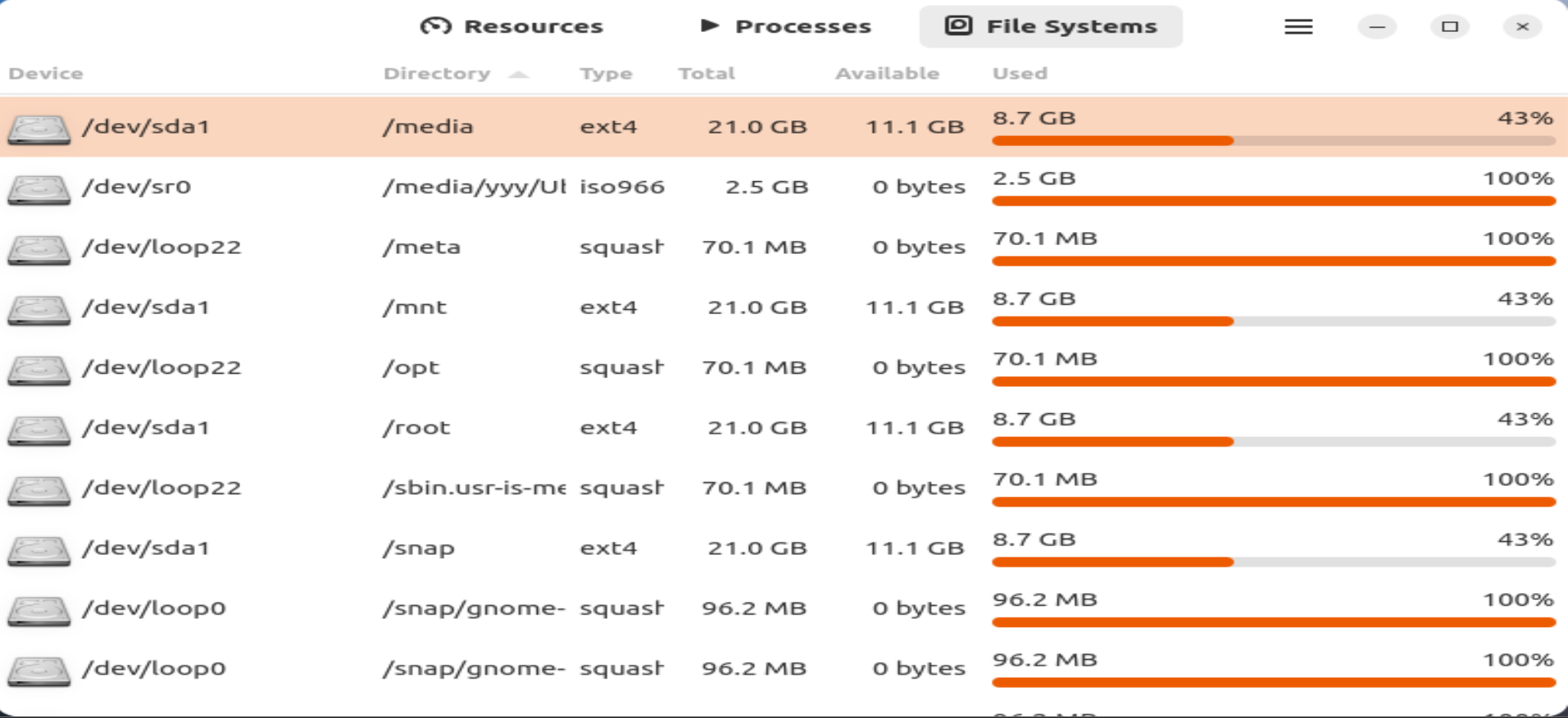Click the usage bar in the /mnt row
The height and width of the screenshot is (718, 1568).
[1273, 321]
